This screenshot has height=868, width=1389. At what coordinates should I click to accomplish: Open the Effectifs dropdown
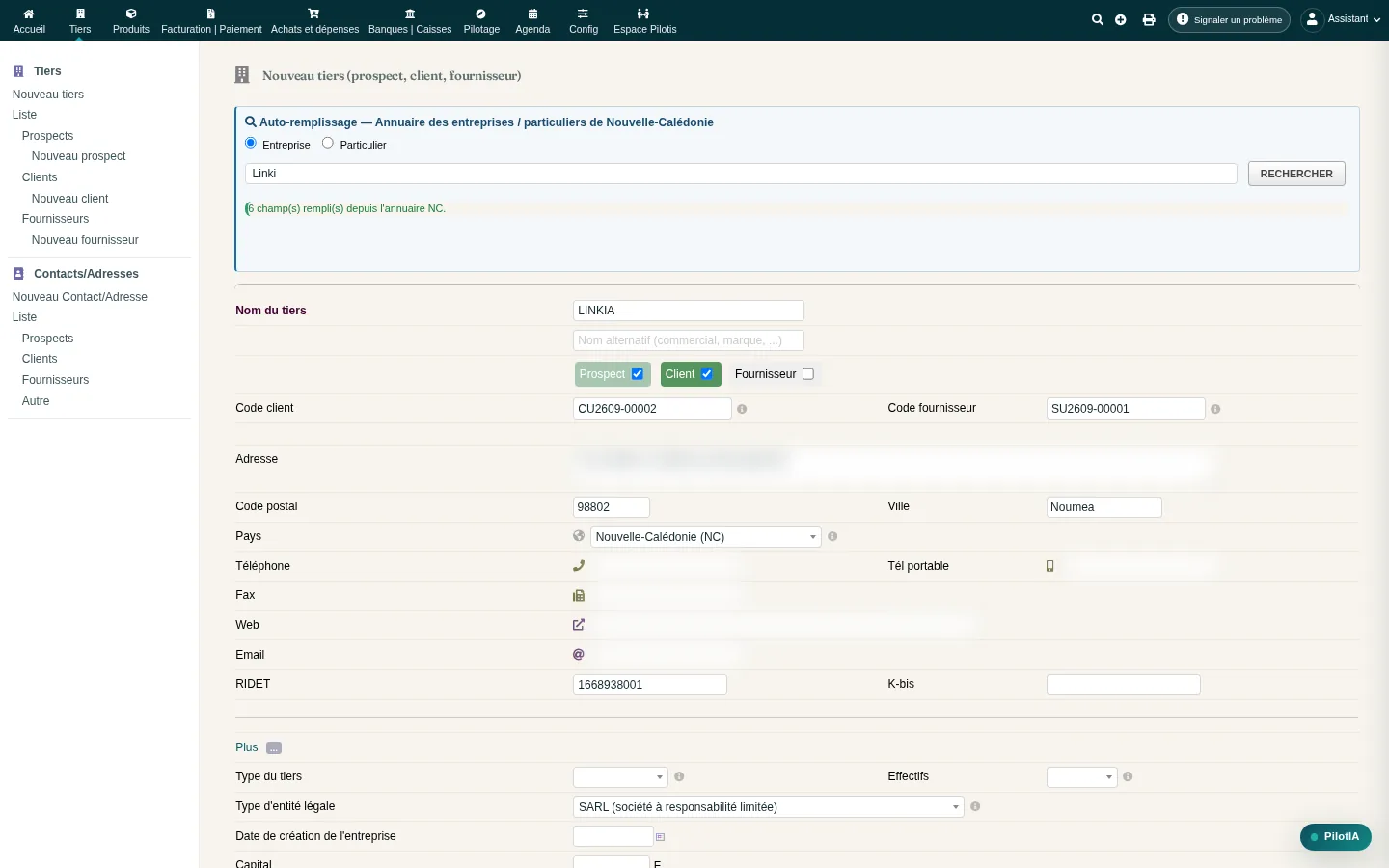click(1081, 777)
